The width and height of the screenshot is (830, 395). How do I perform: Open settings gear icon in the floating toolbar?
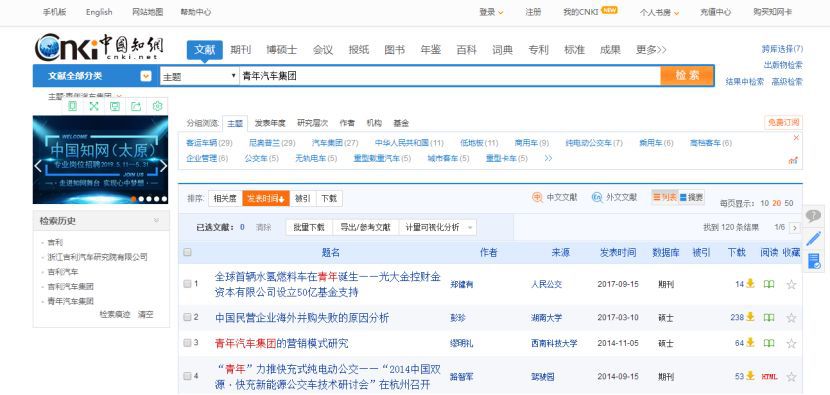157,106
